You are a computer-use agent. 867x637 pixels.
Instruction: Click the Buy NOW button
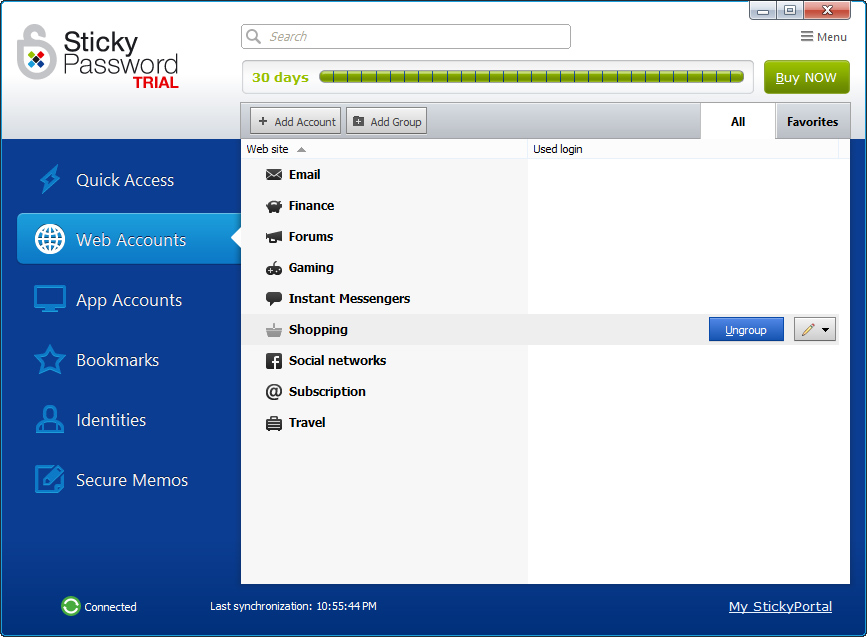pyautogui.click(x=807, y=77)
